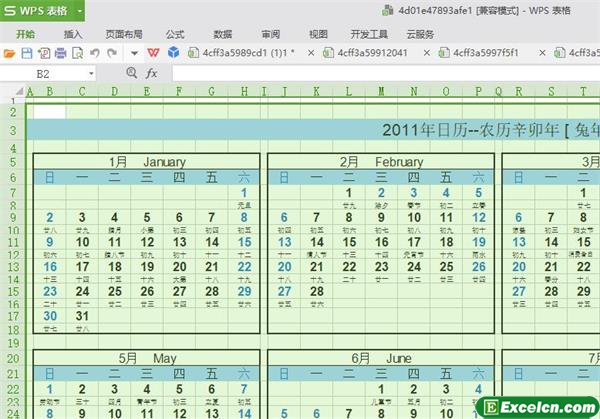
Task: Save the workbook with the floppy icon
Action: coord(25,52)
